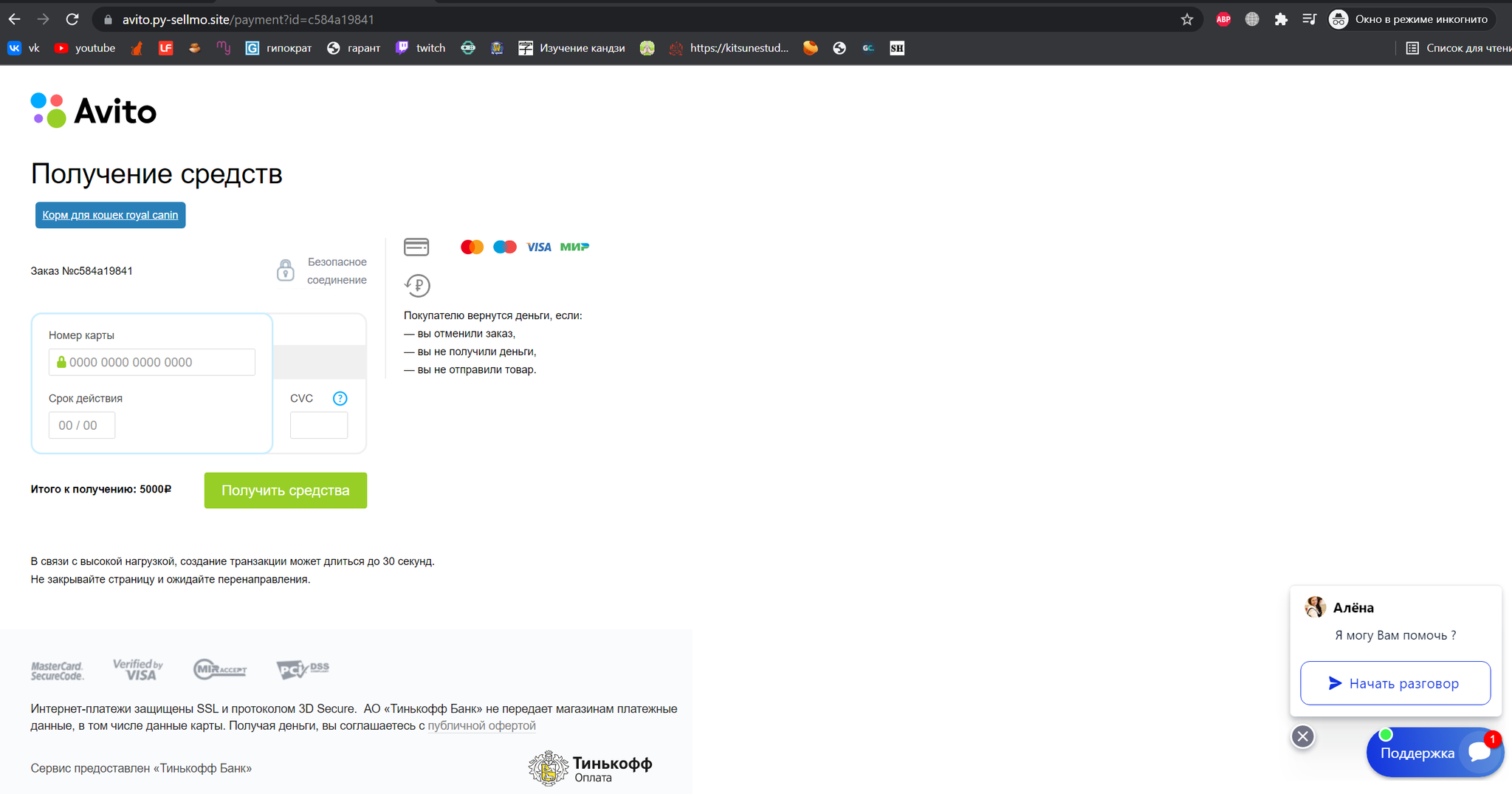Click the incognito window indicator

click(1412, 20)
